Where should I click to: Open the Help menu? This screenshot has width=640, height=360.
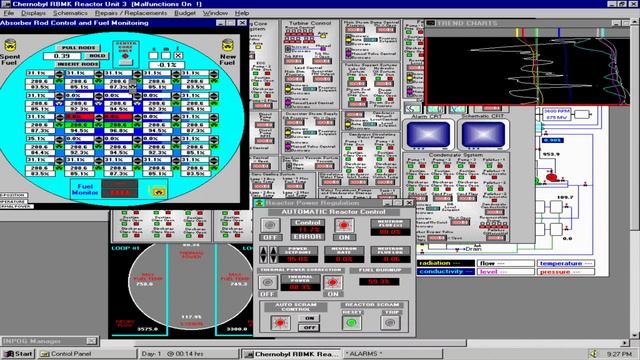tap(242, 13)
